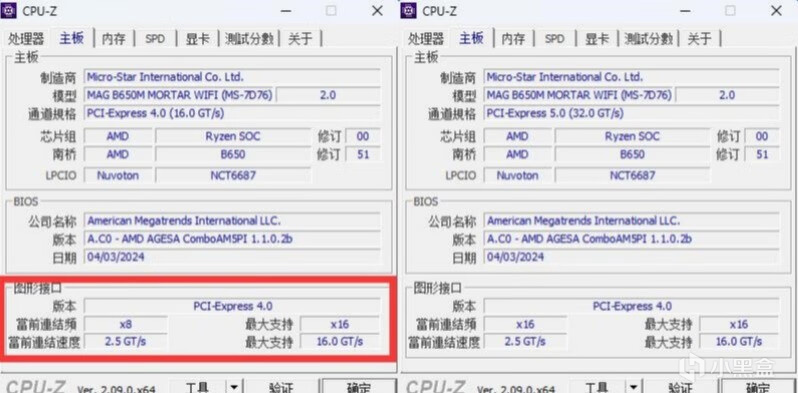
Task: Open 显卡 tab in left CPU-Z window
Action: pyautogui.click(x=197, y=38)
